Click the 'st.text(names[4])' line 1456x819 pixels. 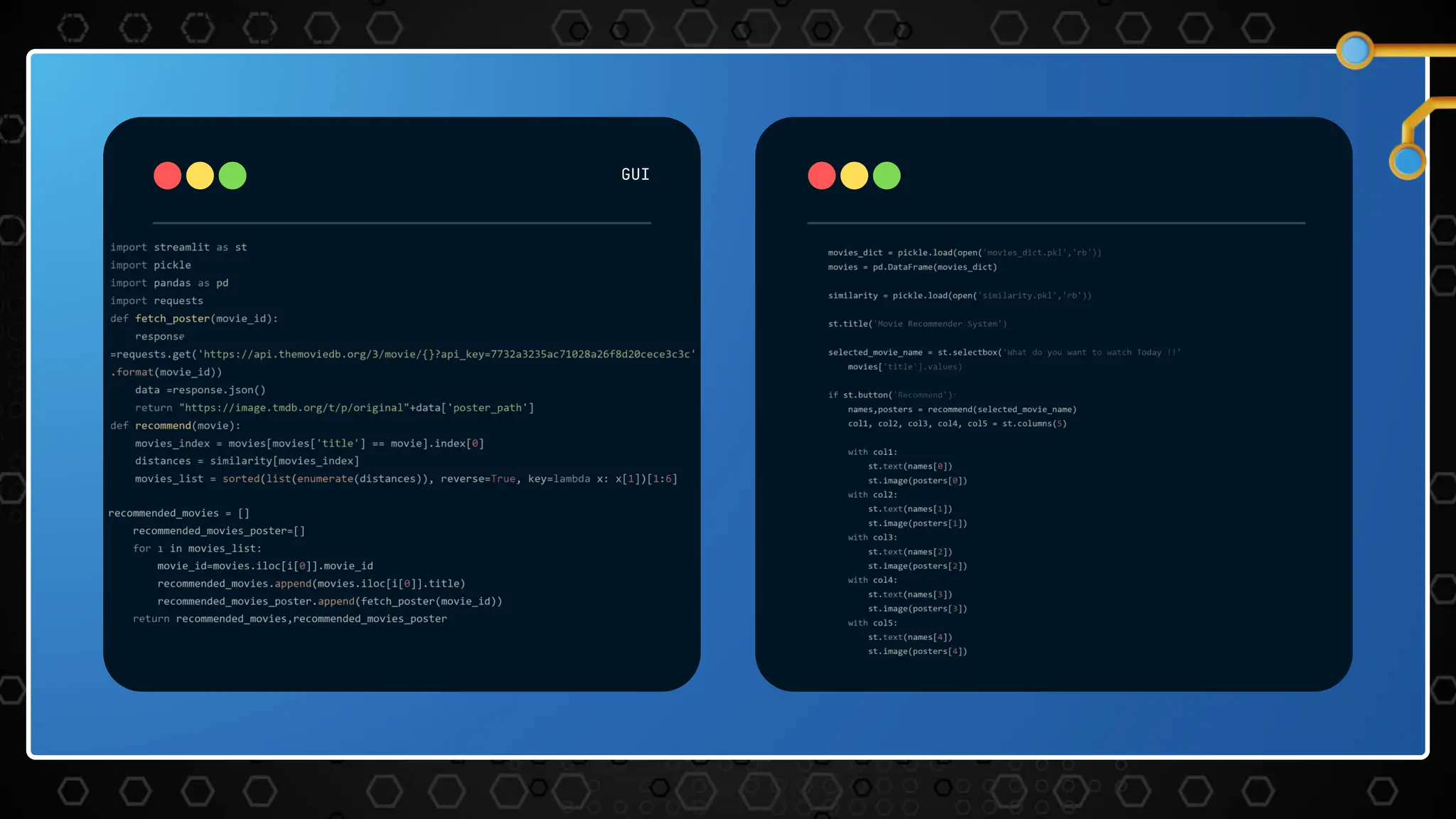[910, 636]
